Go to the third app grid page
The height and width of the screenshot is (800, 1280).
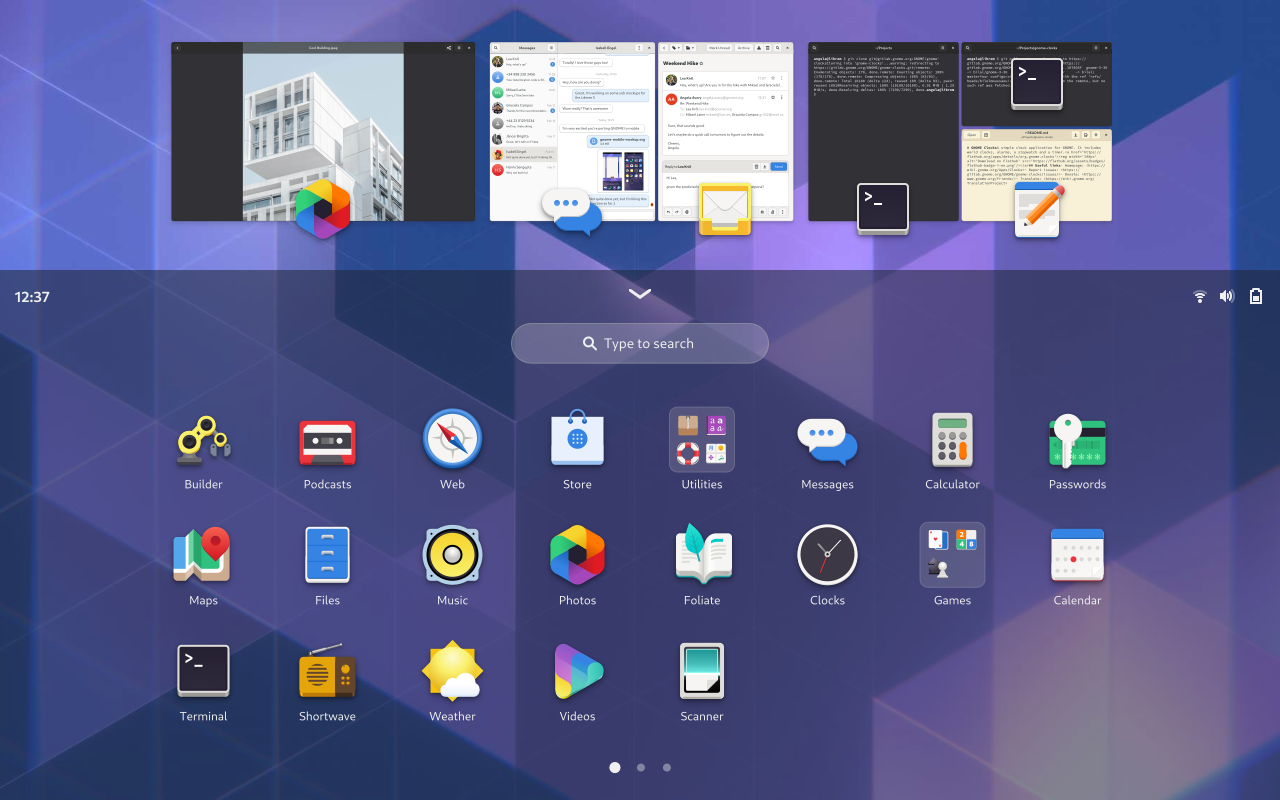click(667, 768)
